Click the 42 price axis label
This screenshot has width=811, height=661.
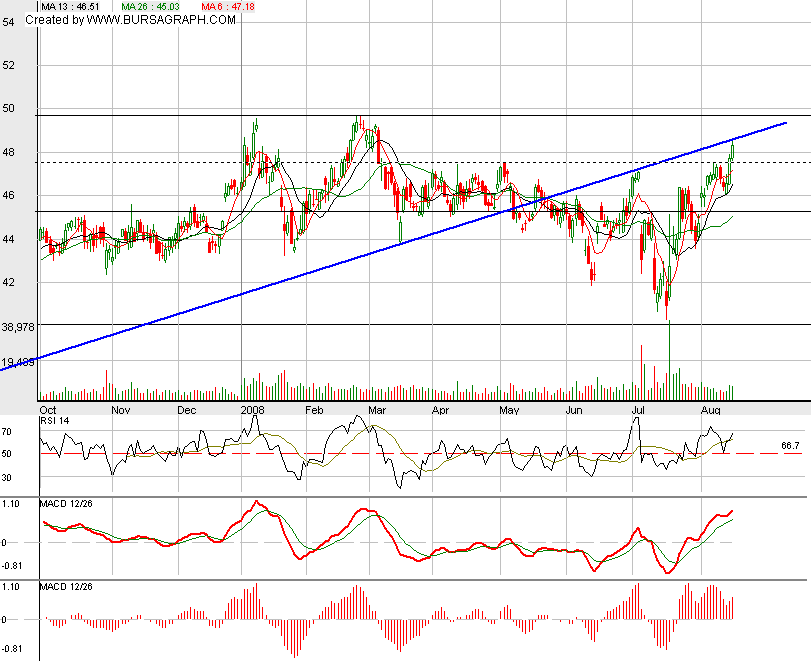8,282
